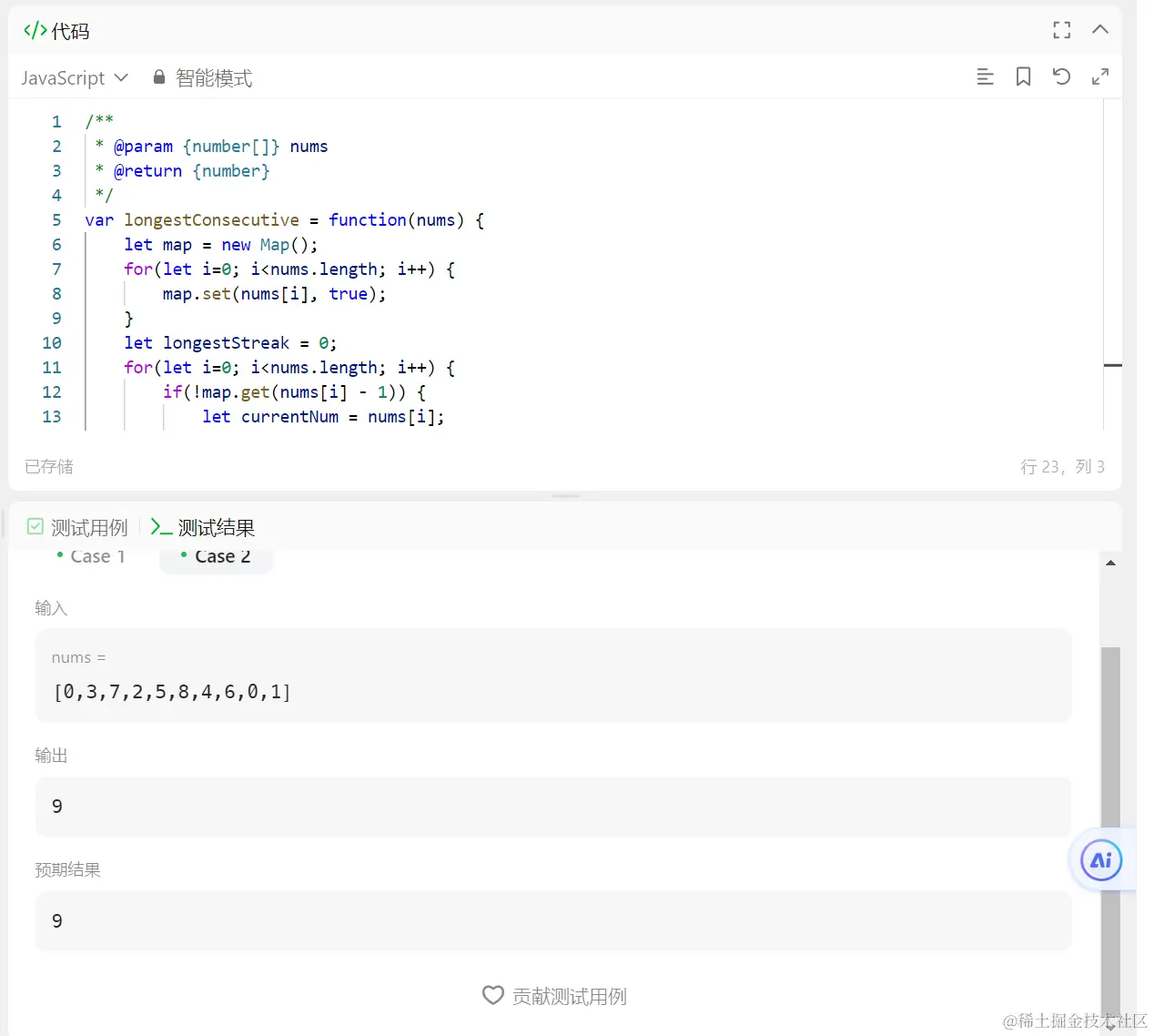Image resolution: width=1154 pixels, height=1036 pixels.
Task: Select the Case 1 test tab
Action: pyautogui.click(x=90, y=556)
